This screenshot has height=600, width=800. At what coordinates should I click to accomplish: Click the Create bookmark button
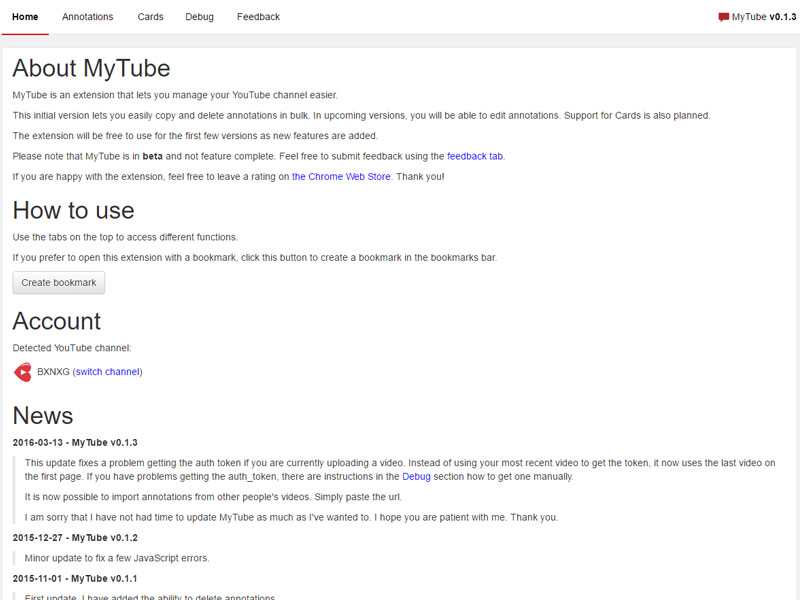tap(59, 283)
